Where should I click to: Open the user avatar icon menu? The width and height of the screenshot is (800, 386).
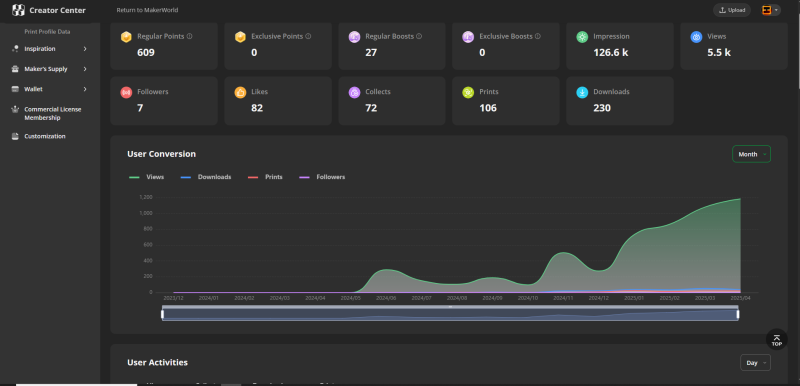(766, 10)
